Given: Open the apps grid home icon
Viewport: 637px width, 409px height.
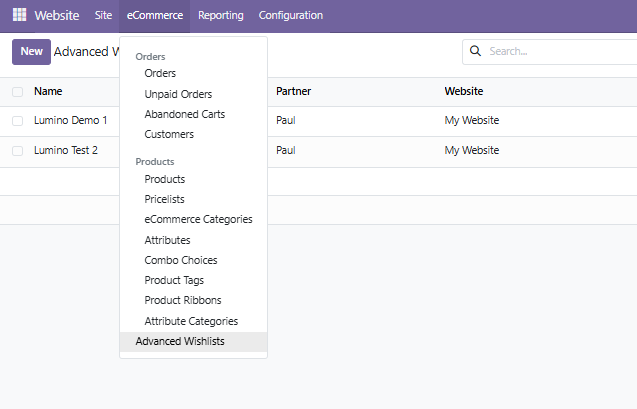Looking at the screenshot, I should (x=19, y=15).
